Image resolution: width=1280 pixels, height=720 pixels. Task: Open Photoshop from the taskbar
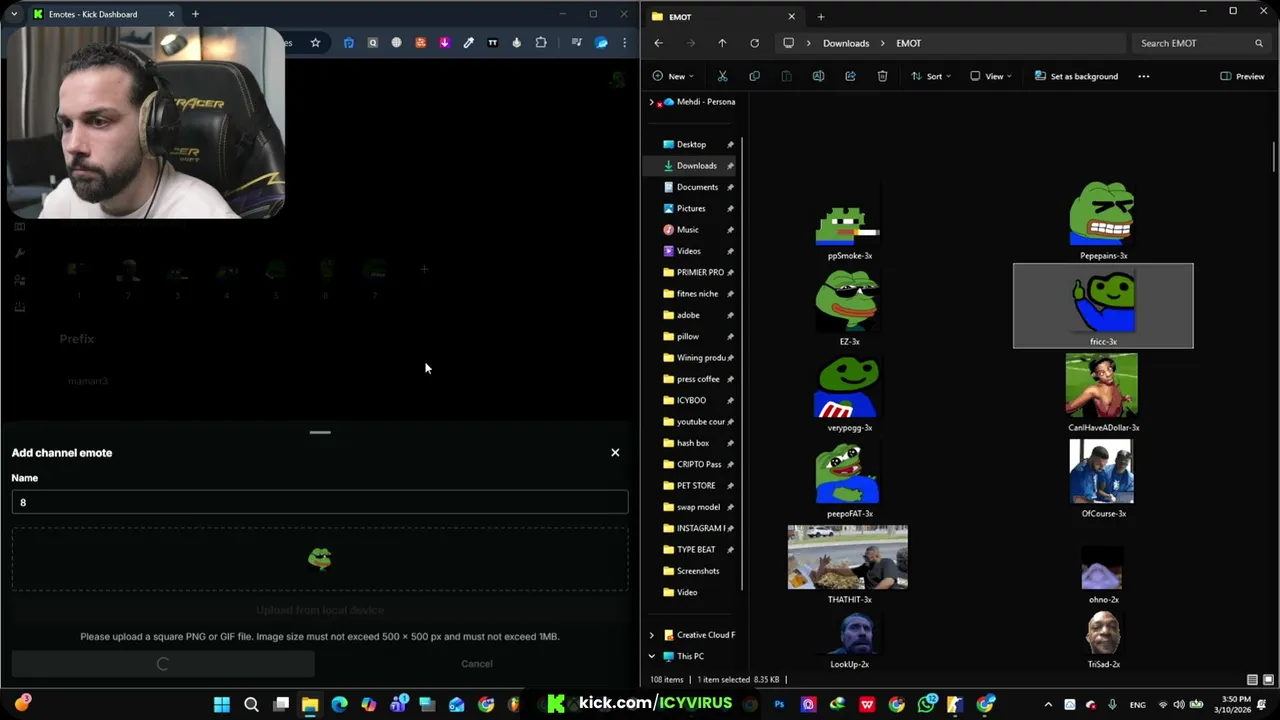coord(779,704)
